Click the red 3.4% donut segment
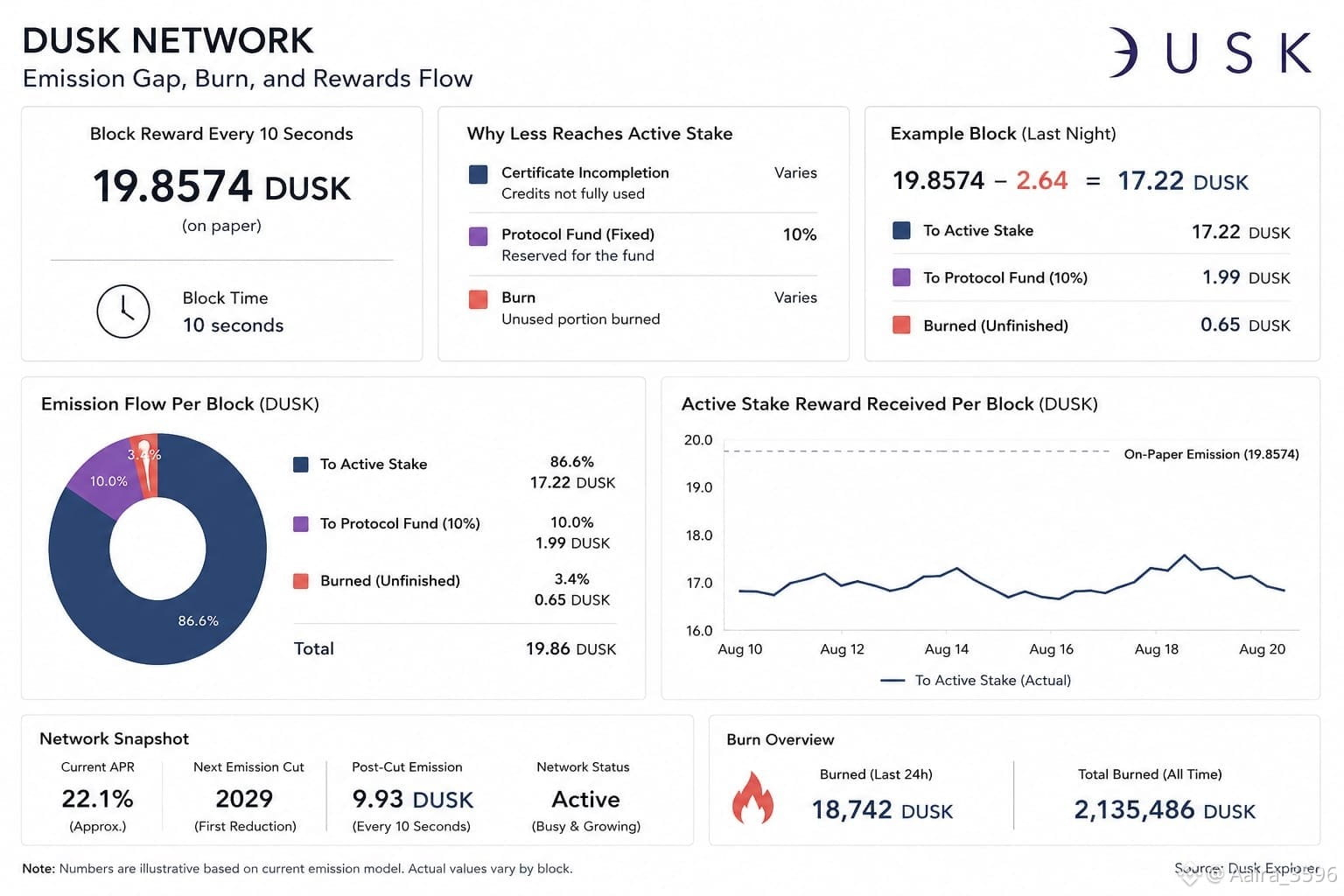This screenshot has width=1344, height=896. [146, 464]
